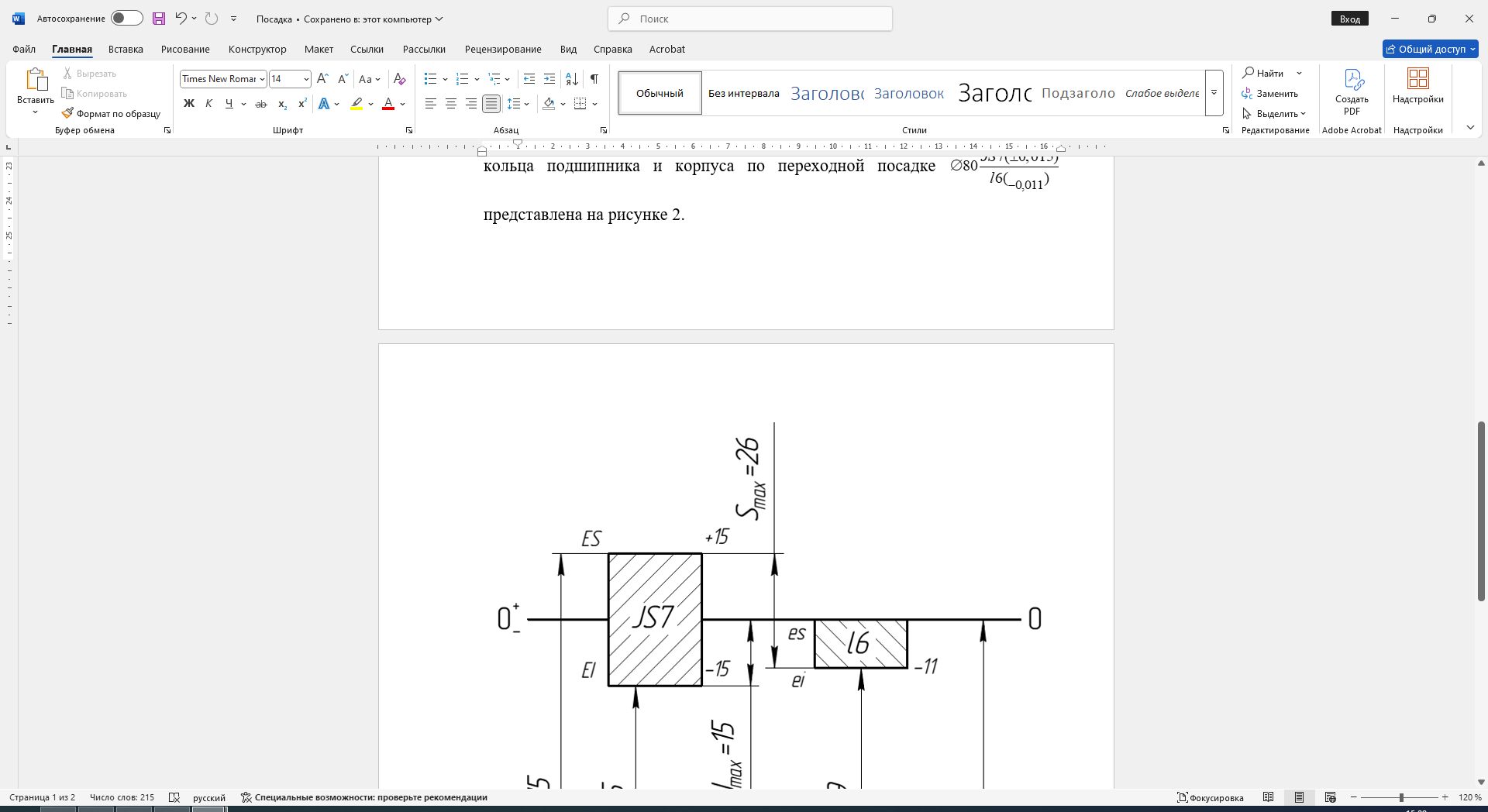The height and width of the screenshot is (812, 1488).
Task: Click Replace (Заменить) button
Action: (x=1270, y=94)
